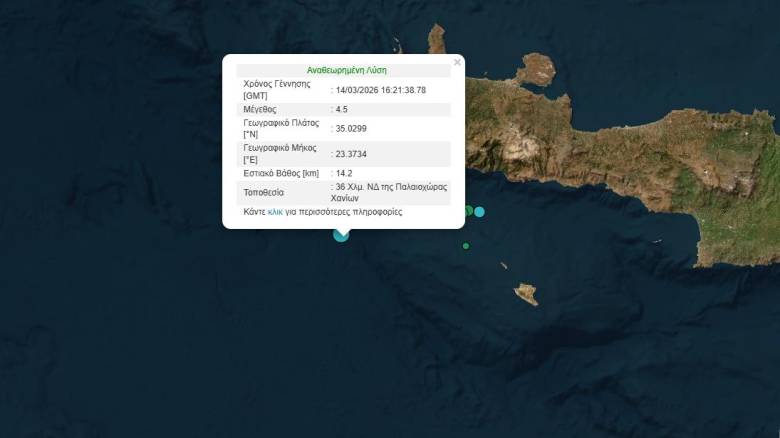
Task: Click the island northeast of the popup
Action: coord(536,69)
